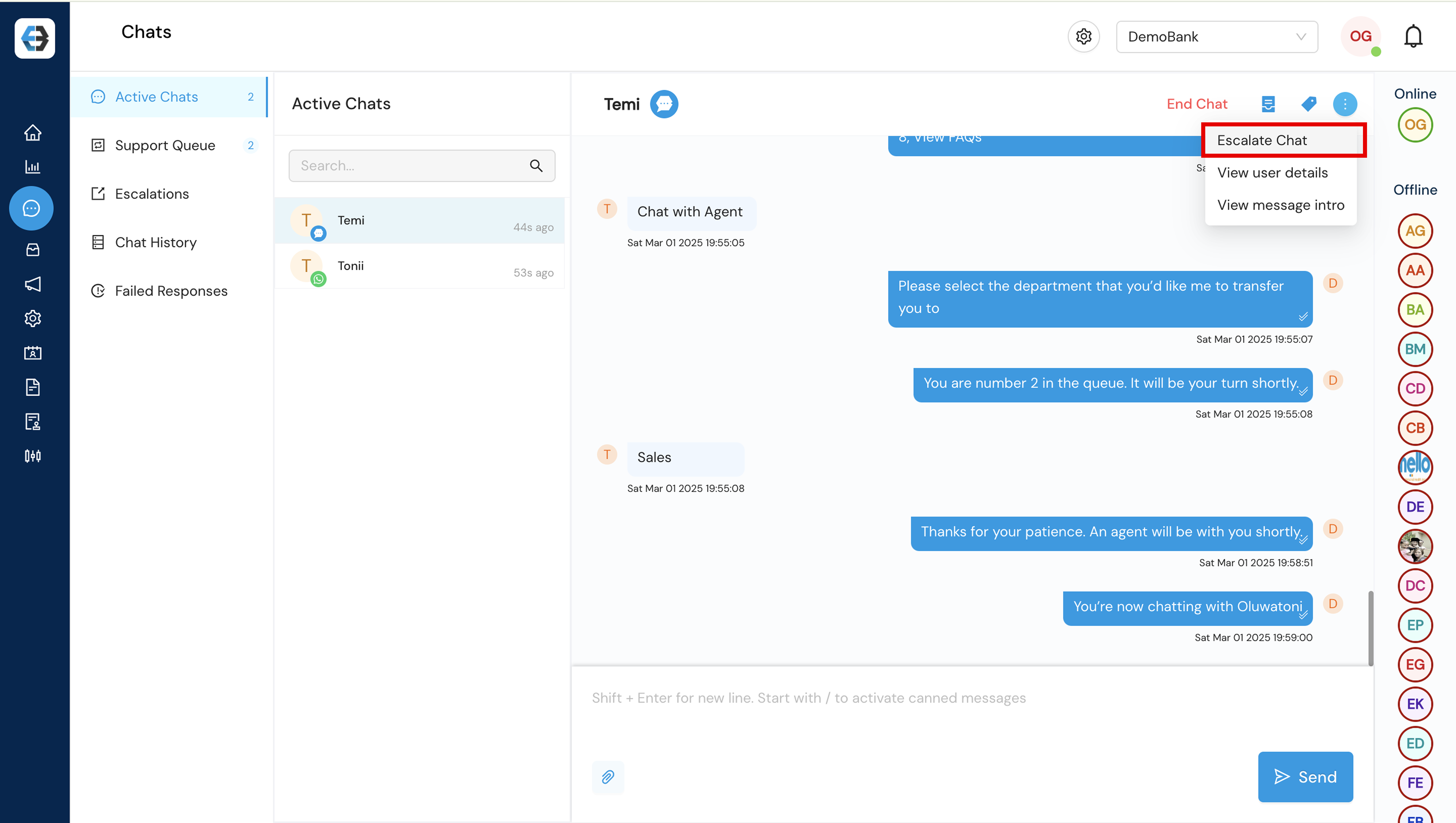Click the CD offline agent avatar
Image resolution: width=1456 pixels, height=823 pixels.
pos(1415,389)
